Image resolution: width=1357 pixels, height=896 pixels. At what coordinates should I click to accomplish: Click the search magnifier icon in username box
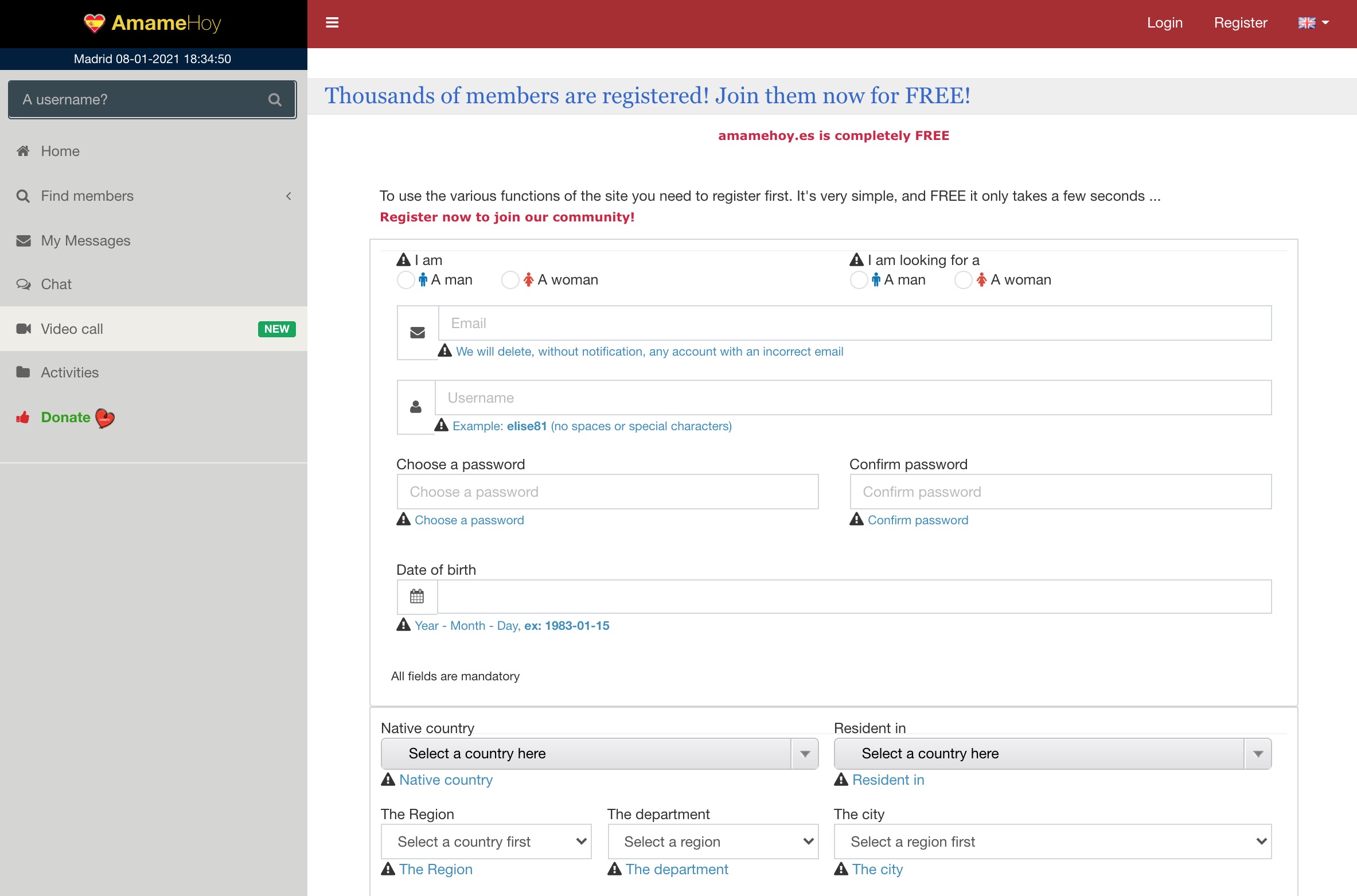[275, 100]
